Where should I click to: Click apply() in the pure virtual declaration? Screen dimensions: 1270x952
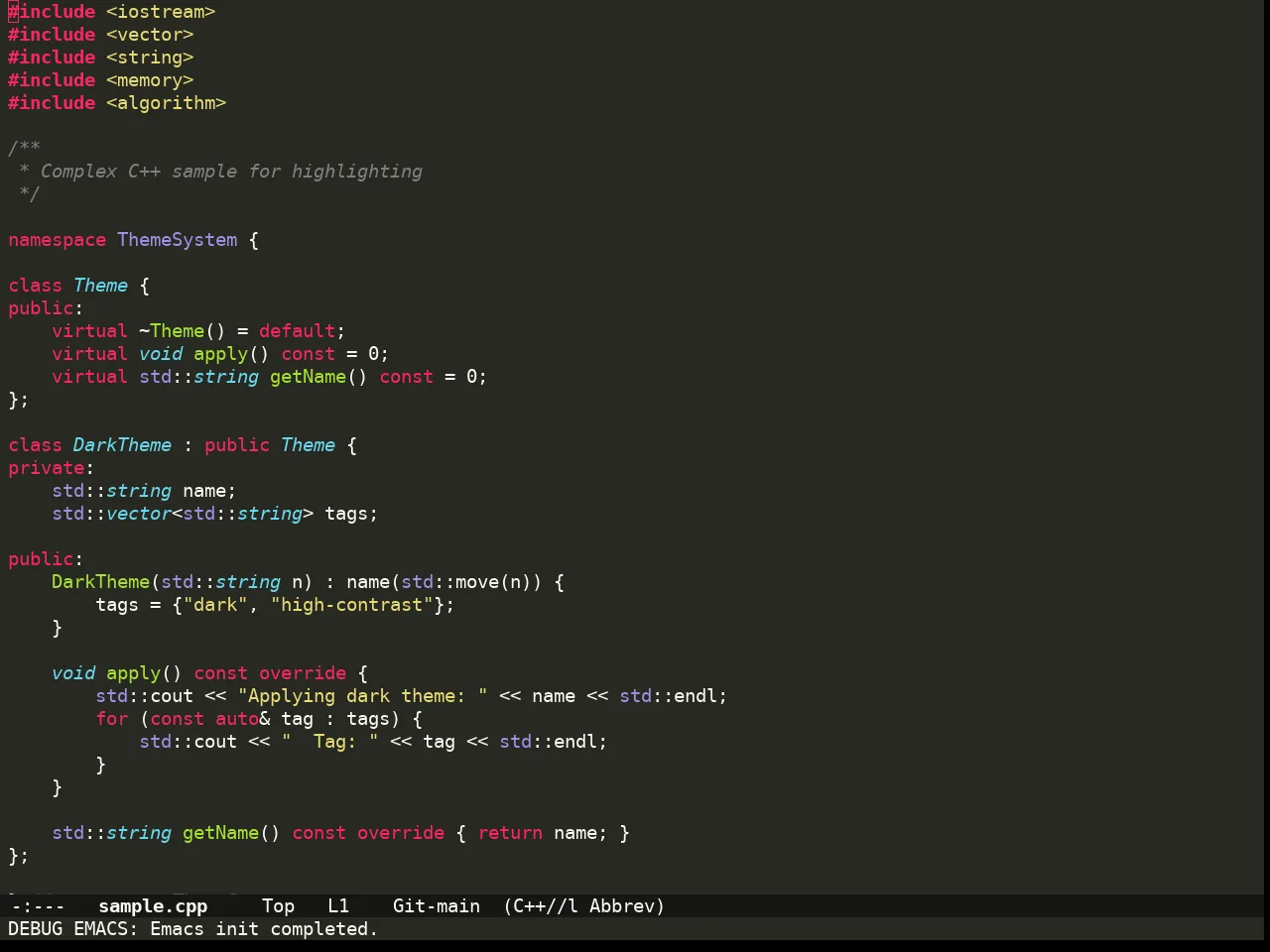232,354
